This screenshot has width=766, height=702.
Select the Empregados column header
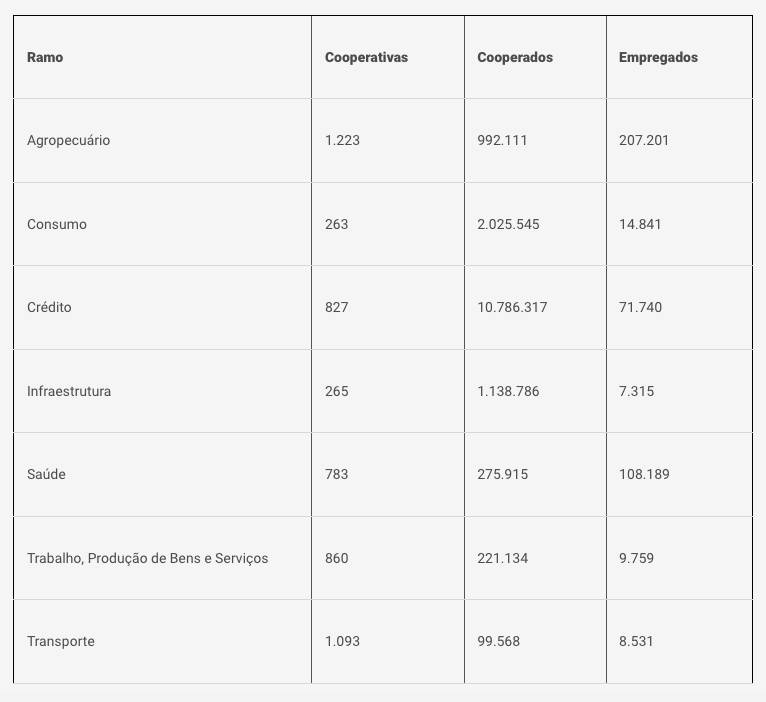(658, 57)
